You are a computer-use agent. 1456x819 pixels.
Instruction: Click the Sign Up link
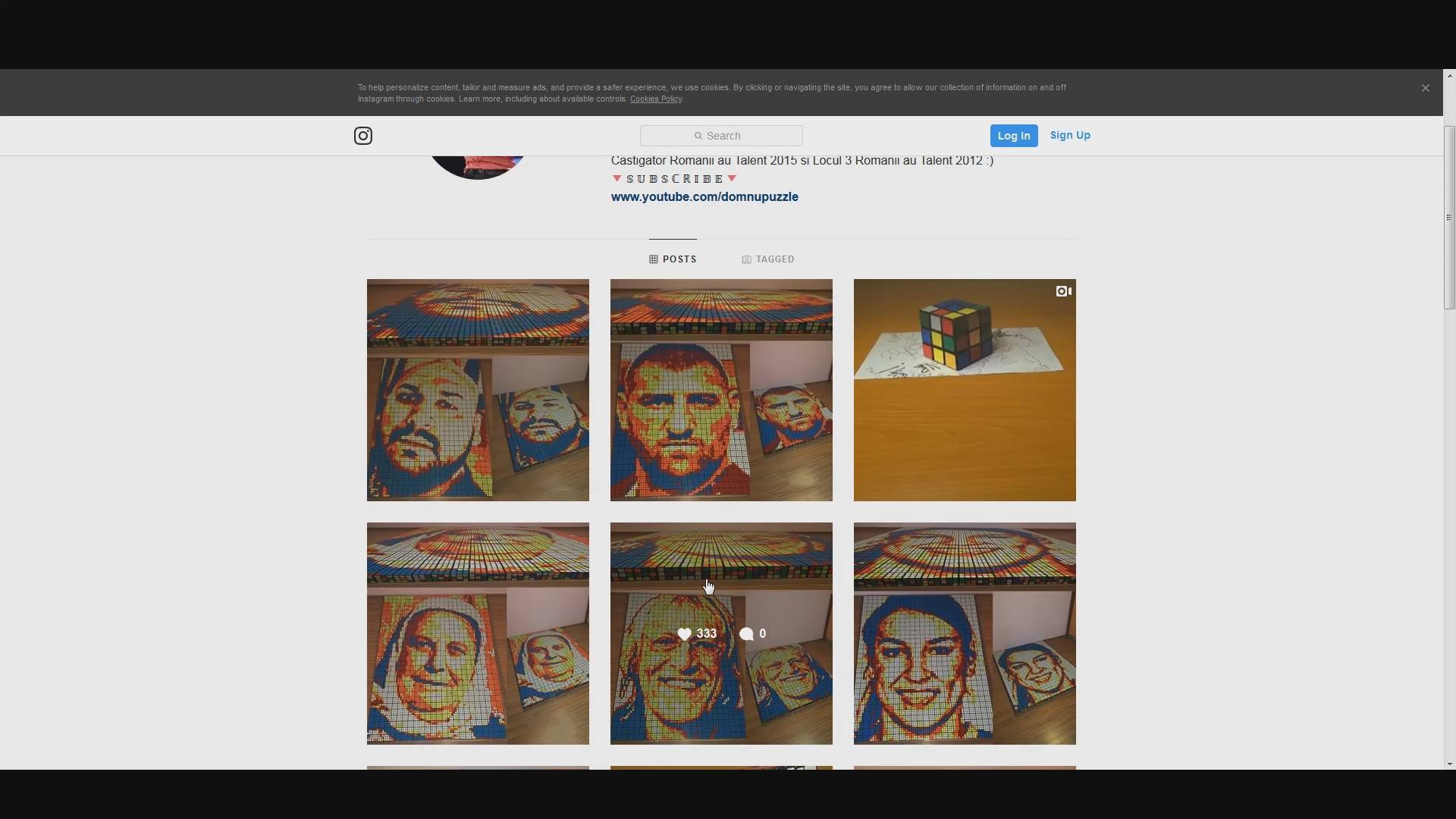click(1070, 135)
